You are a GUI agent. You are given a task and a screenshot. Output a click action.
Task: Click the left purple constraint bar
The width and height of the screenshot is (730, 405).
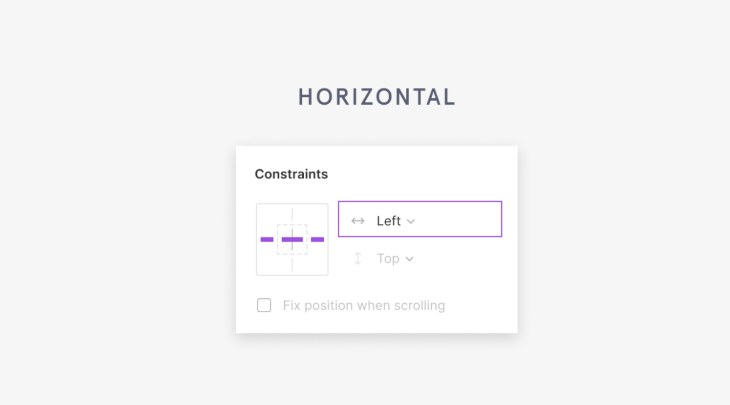267,240
